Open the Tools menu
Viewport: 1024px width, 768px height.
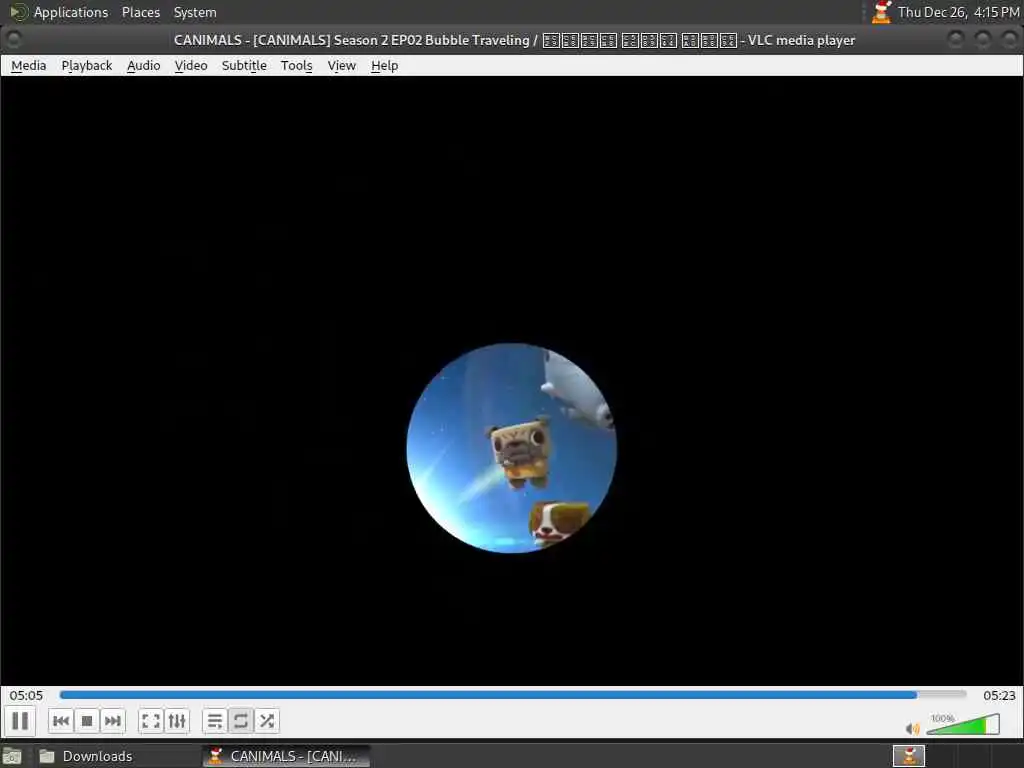point(296,65)
